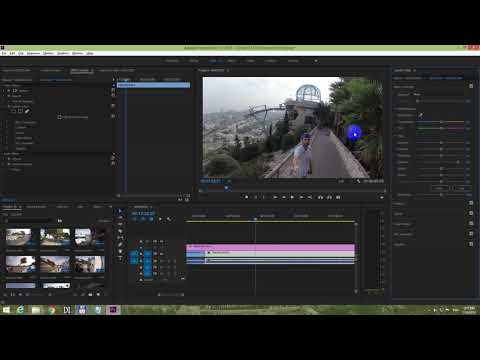The image size is (480, 360).
Task: Reset the Motion effect parameters
Action: [x=113, y=90]
